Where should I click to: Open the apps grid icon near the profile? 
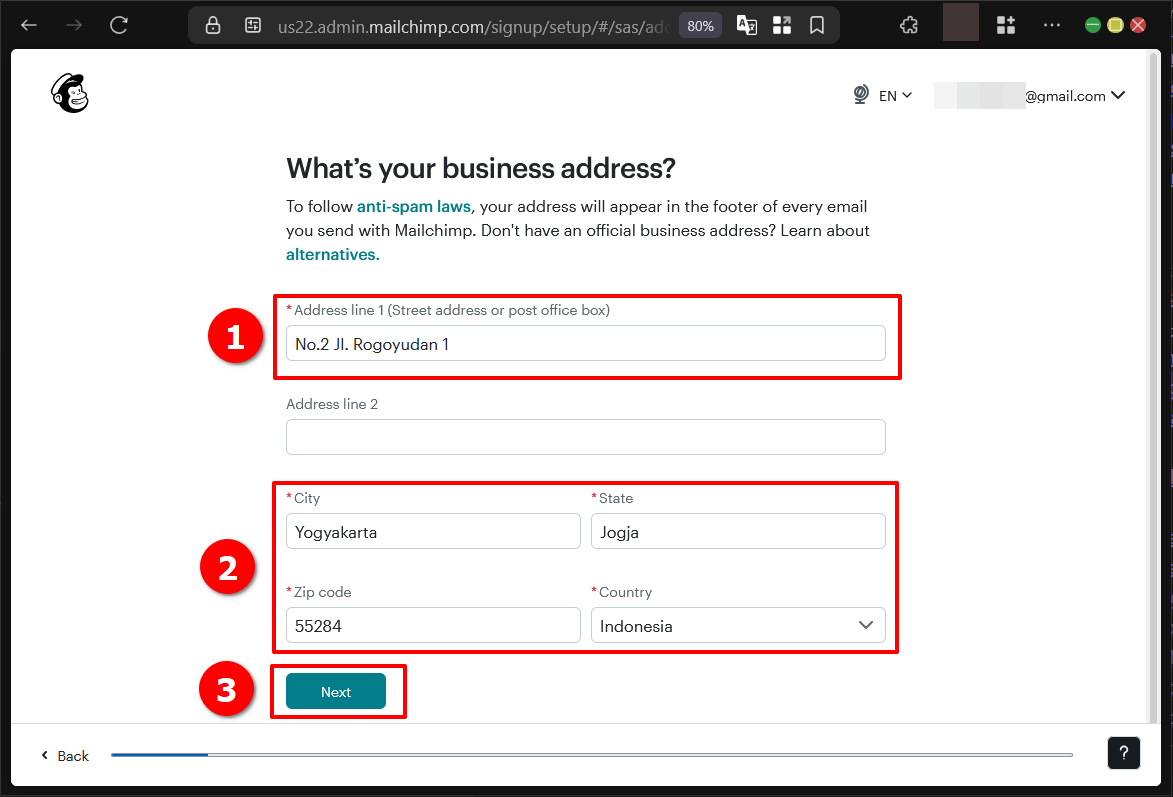pos(1005,24)
